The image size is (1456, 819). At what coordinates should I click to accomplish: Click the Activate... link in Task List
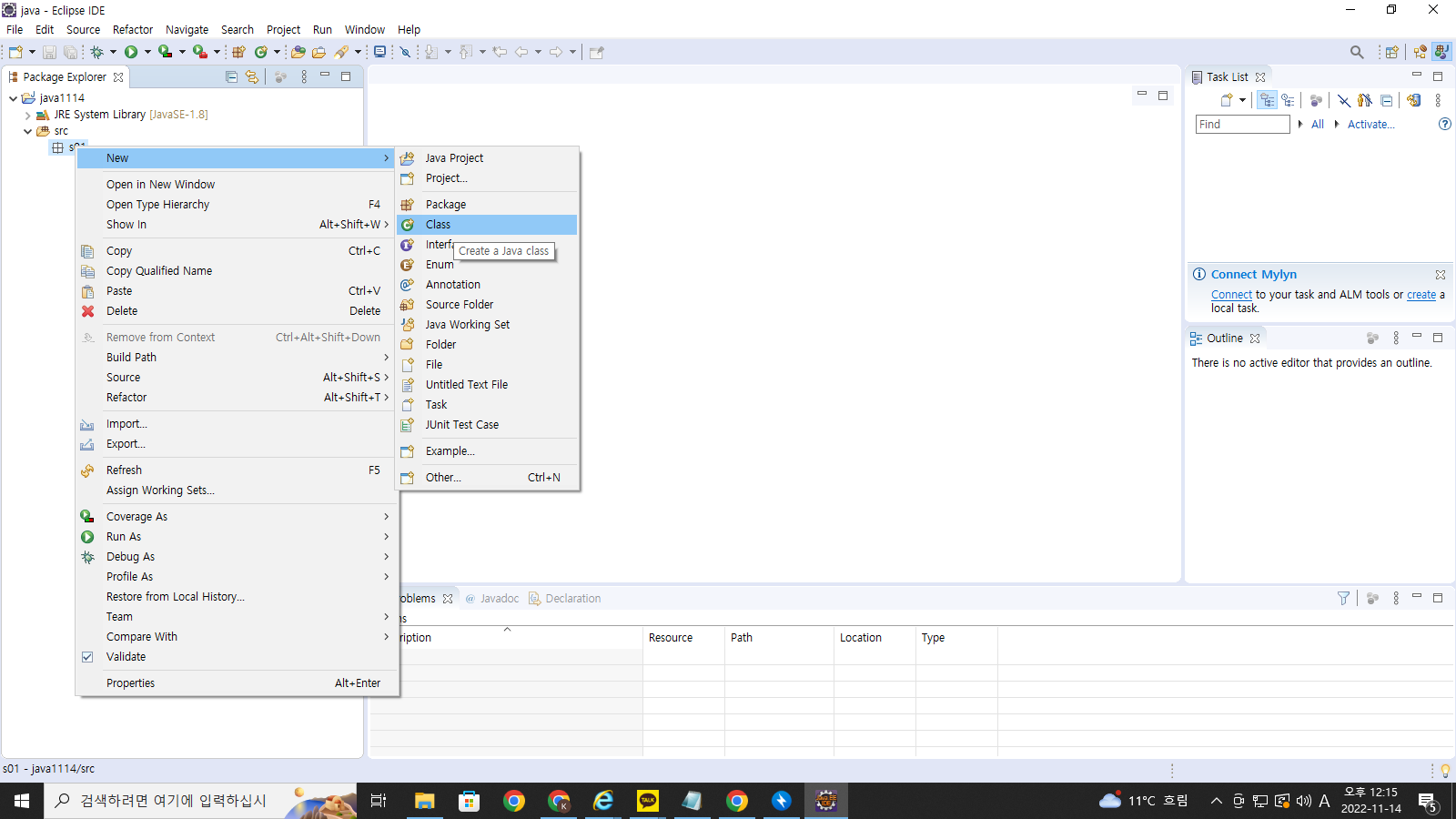[x=1371, y=125]
